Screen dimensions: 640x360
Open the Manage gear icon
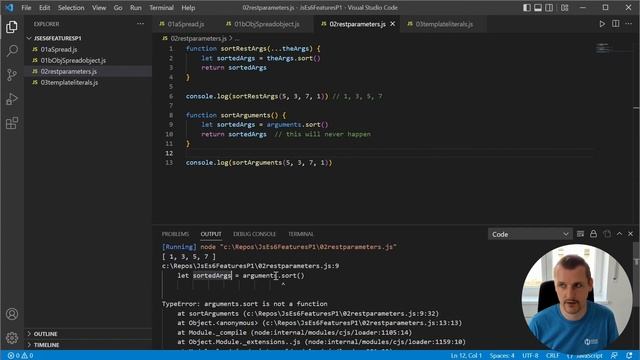12,338
